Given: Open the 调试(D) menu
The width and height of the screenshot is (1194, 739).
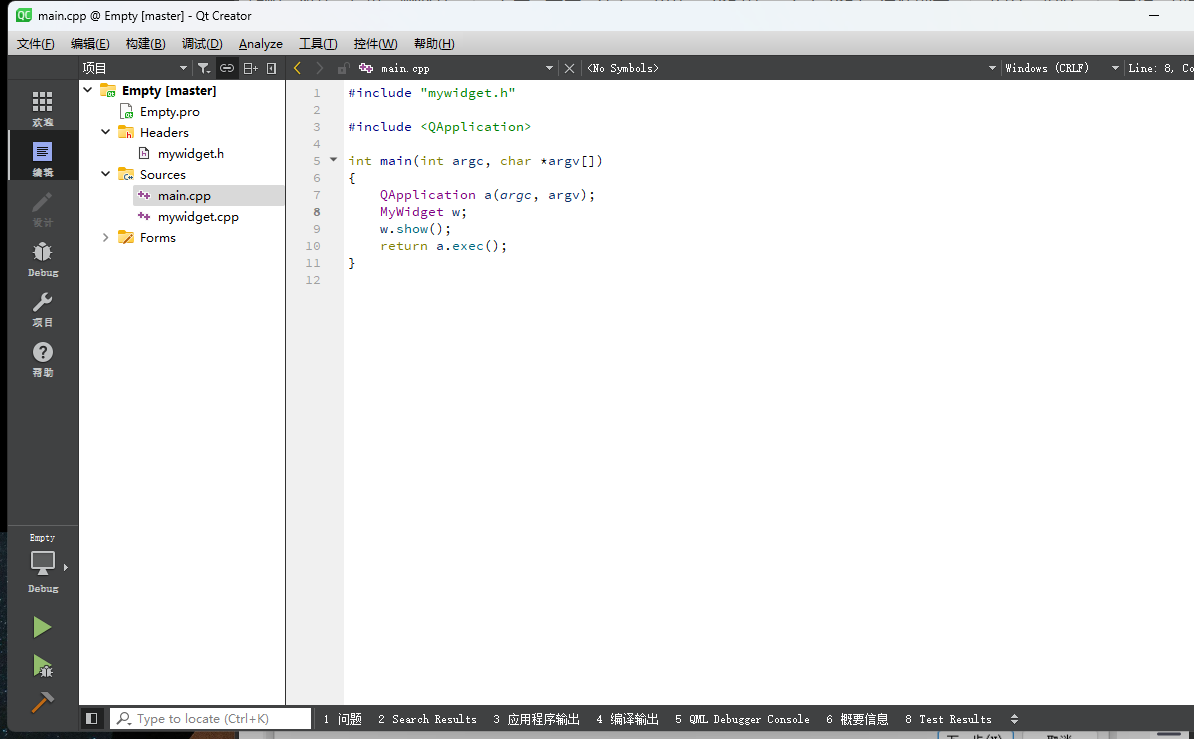Looking at the screenshot, I should pyautogui.click(x=202, y=43).
